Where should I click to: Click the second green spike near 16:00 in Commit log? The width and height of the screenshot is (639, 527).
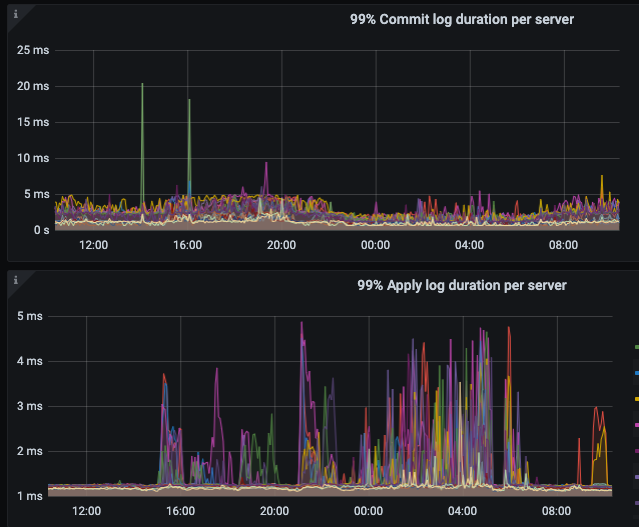[189, 101]
